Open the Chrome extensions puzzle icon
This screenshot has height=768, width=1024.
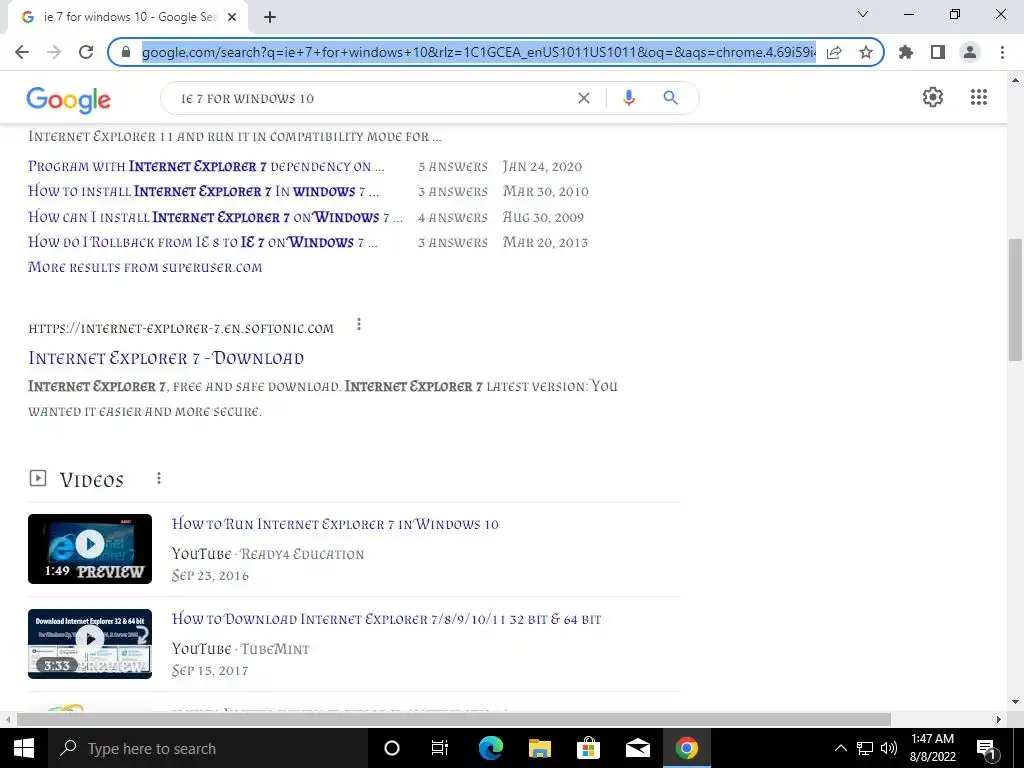click(906, 52)
